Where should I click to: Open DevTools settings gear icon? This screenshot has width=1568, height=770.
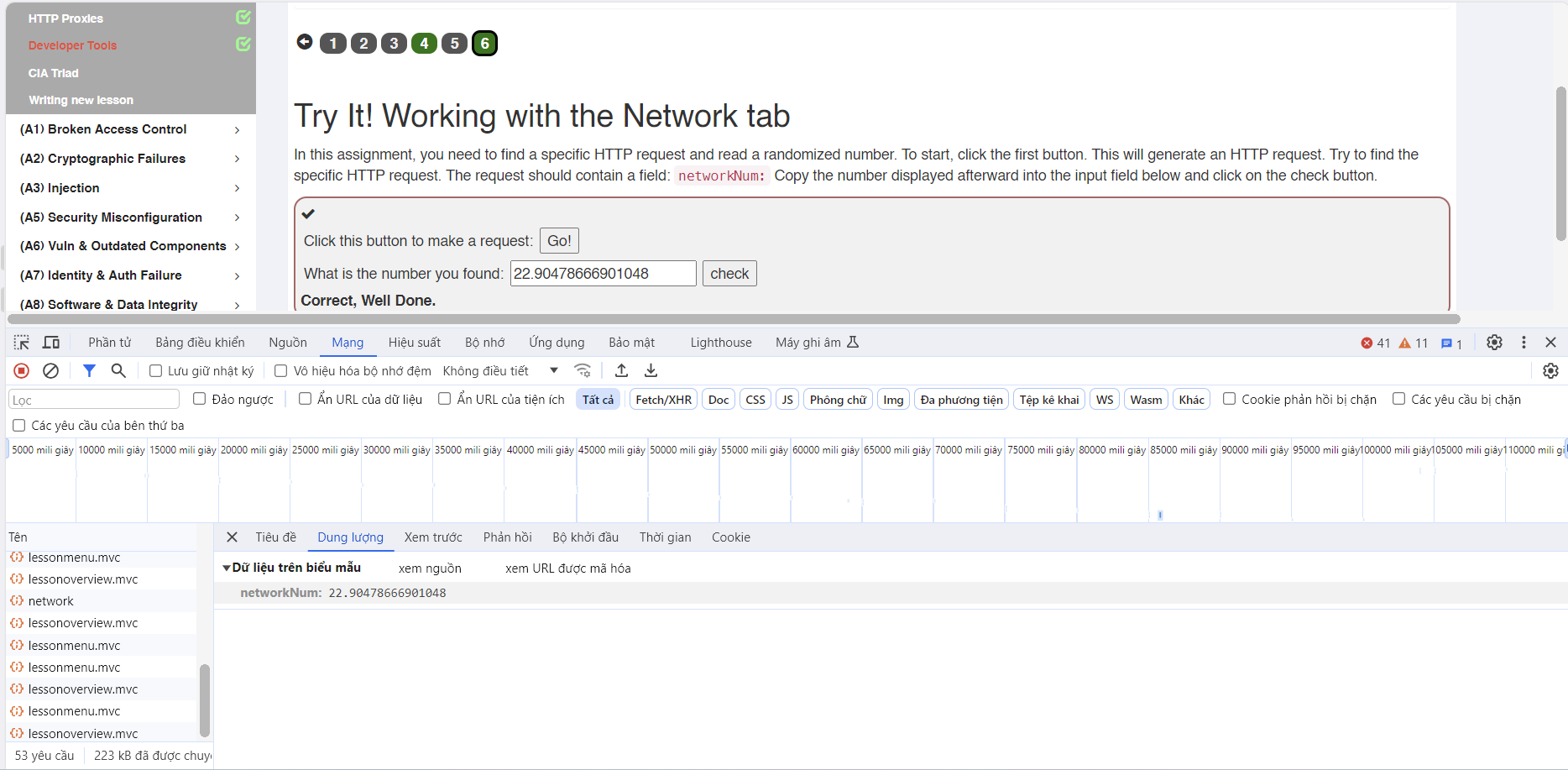1494,343
